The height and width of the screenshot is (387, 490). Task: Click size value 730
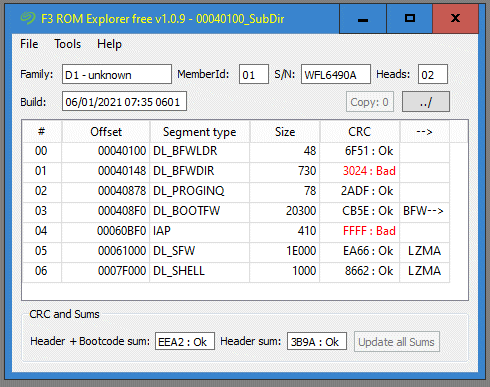[x=285, y=171]
